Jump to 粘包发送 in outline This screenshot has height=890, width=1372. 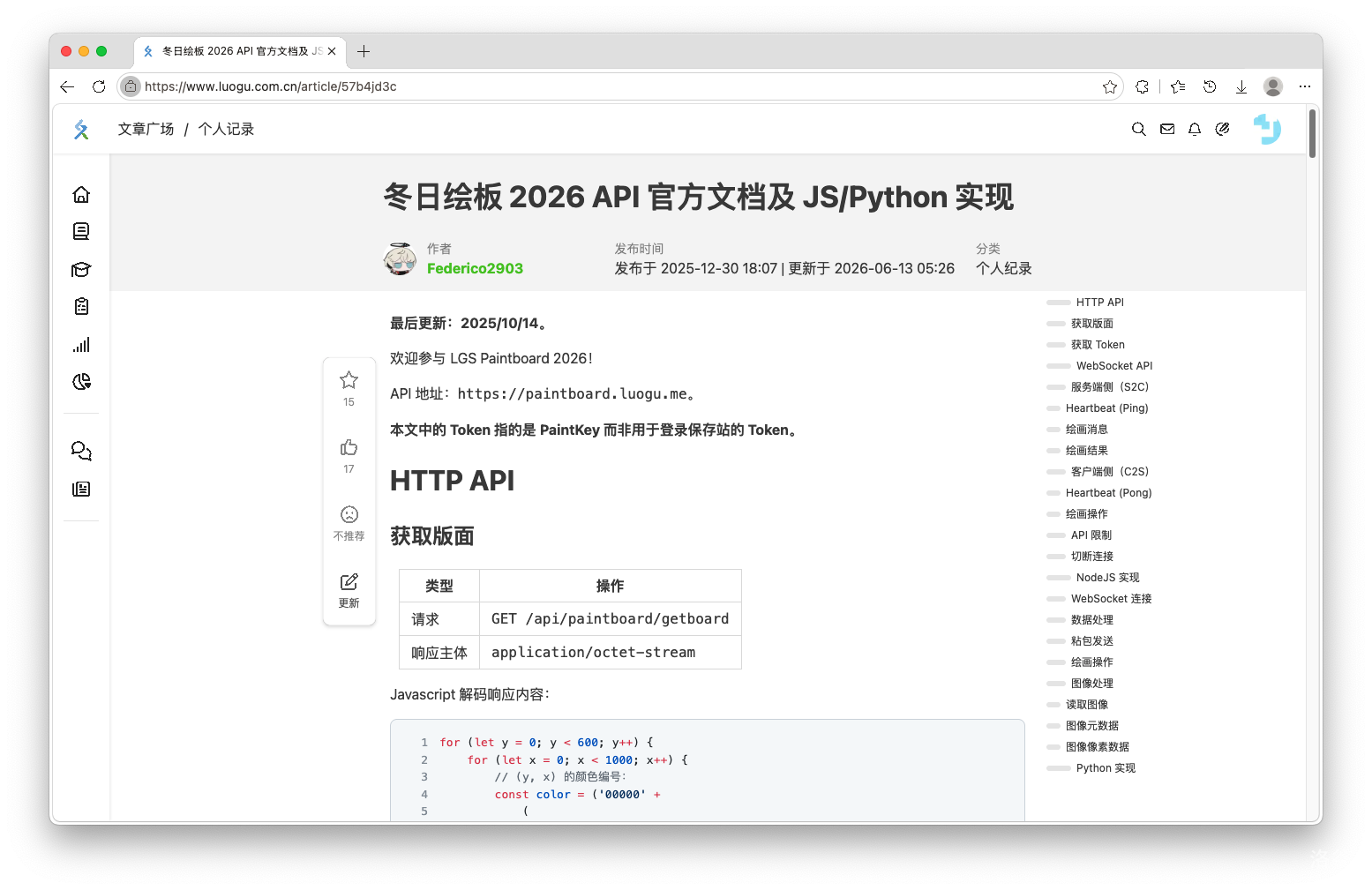tap(1092, 641)
